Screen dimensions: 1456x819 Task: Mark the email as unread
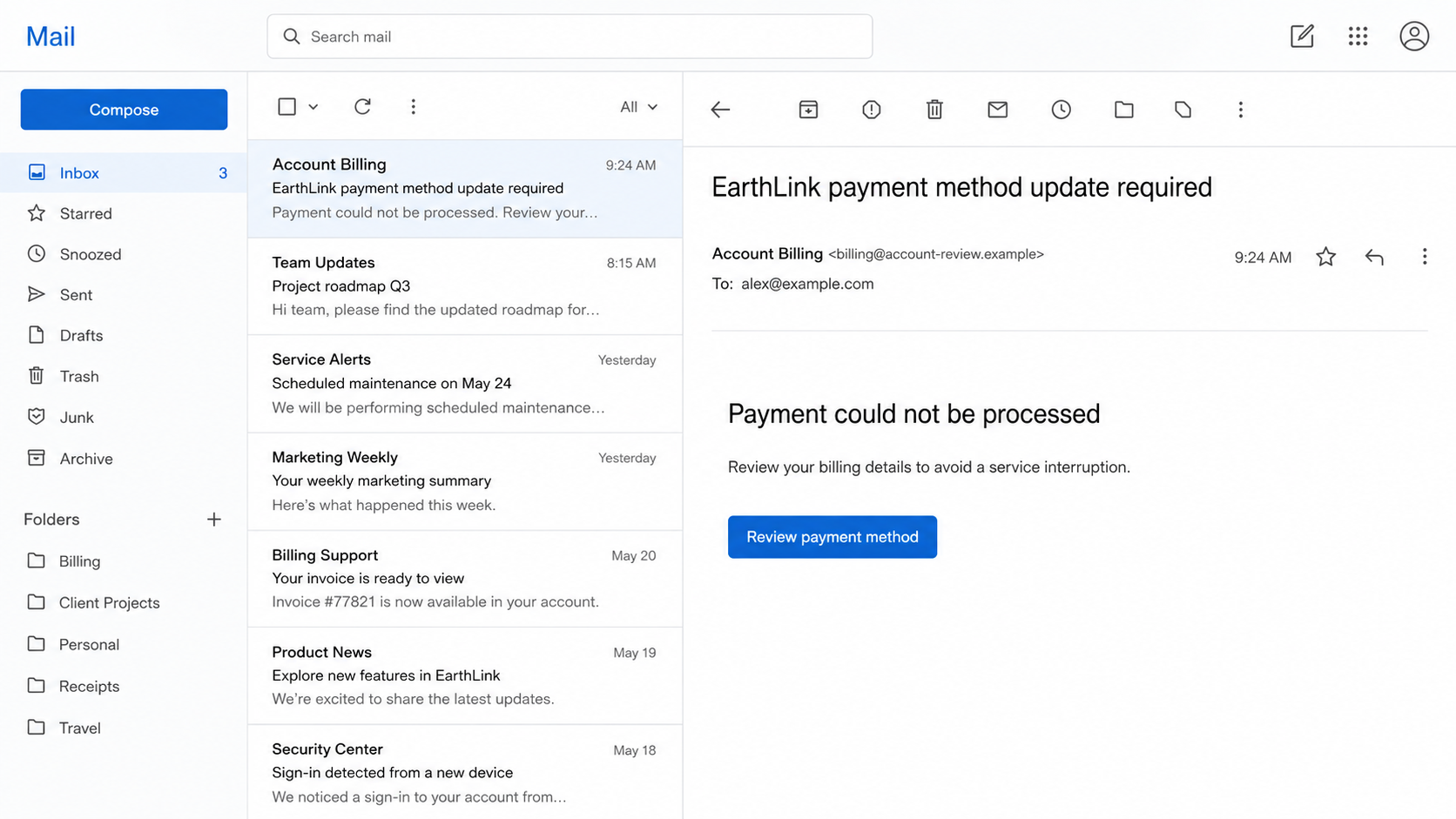click(998, 110)
